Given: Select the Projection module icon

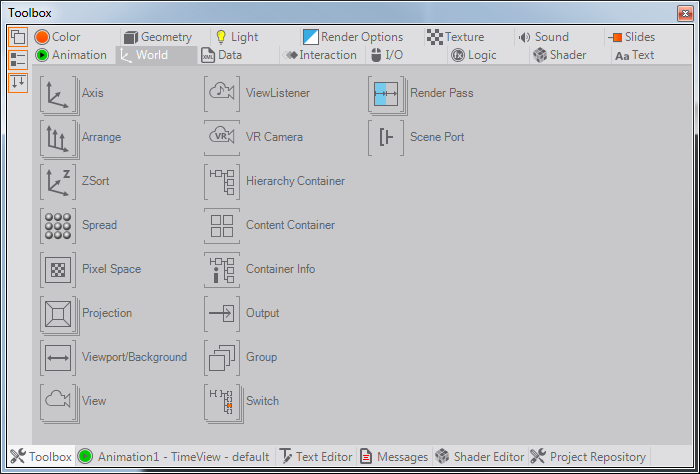Looking at the screenshot, I should (x=58, y=314).
